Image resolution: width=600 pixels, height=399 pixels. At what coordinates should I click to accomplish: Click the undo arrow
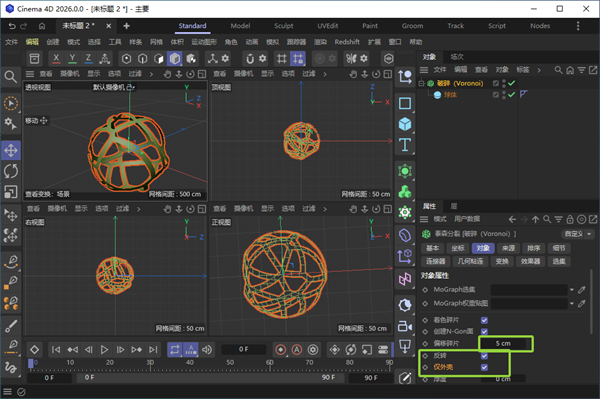(12, 26)
